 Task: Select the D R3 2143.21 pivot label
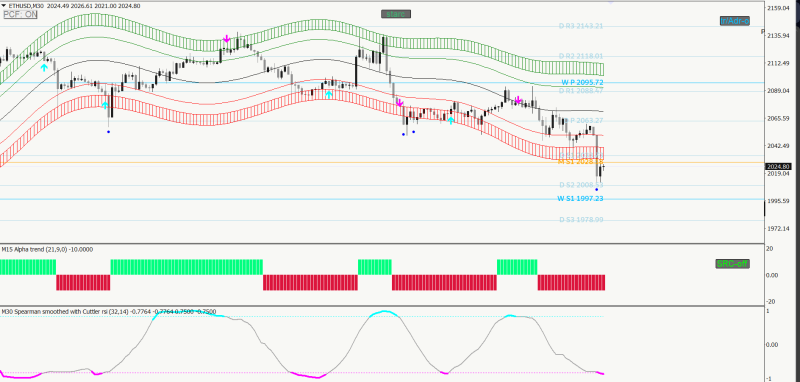click(x=581, y=26)
